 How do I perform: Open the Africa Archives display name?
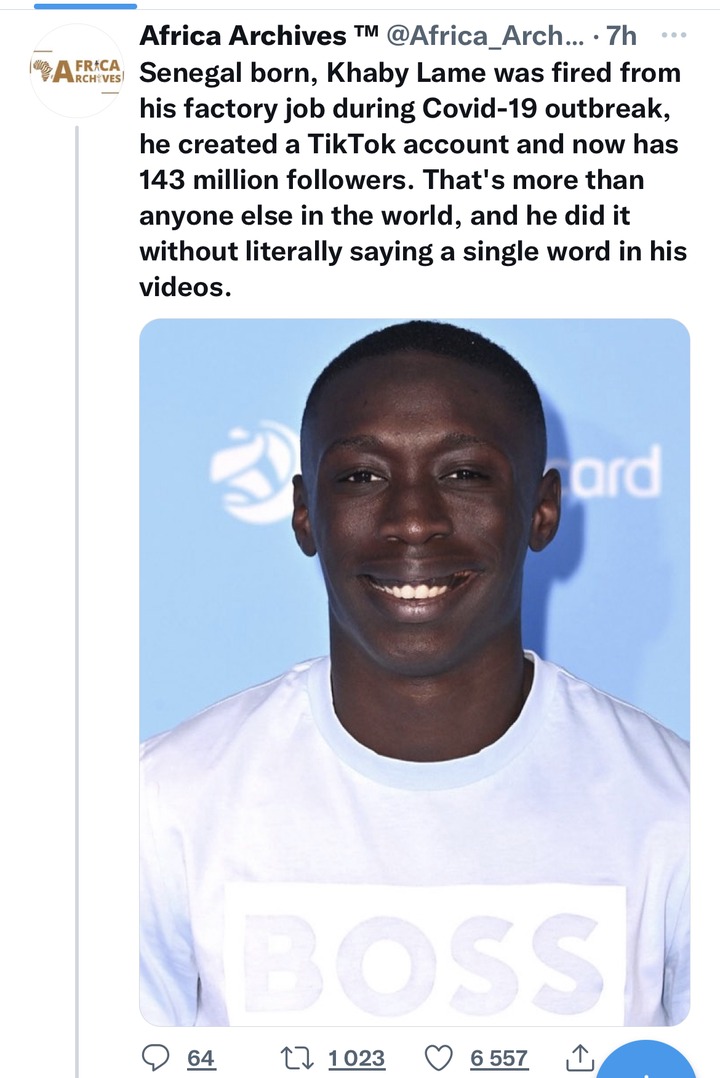pos(243,35)
